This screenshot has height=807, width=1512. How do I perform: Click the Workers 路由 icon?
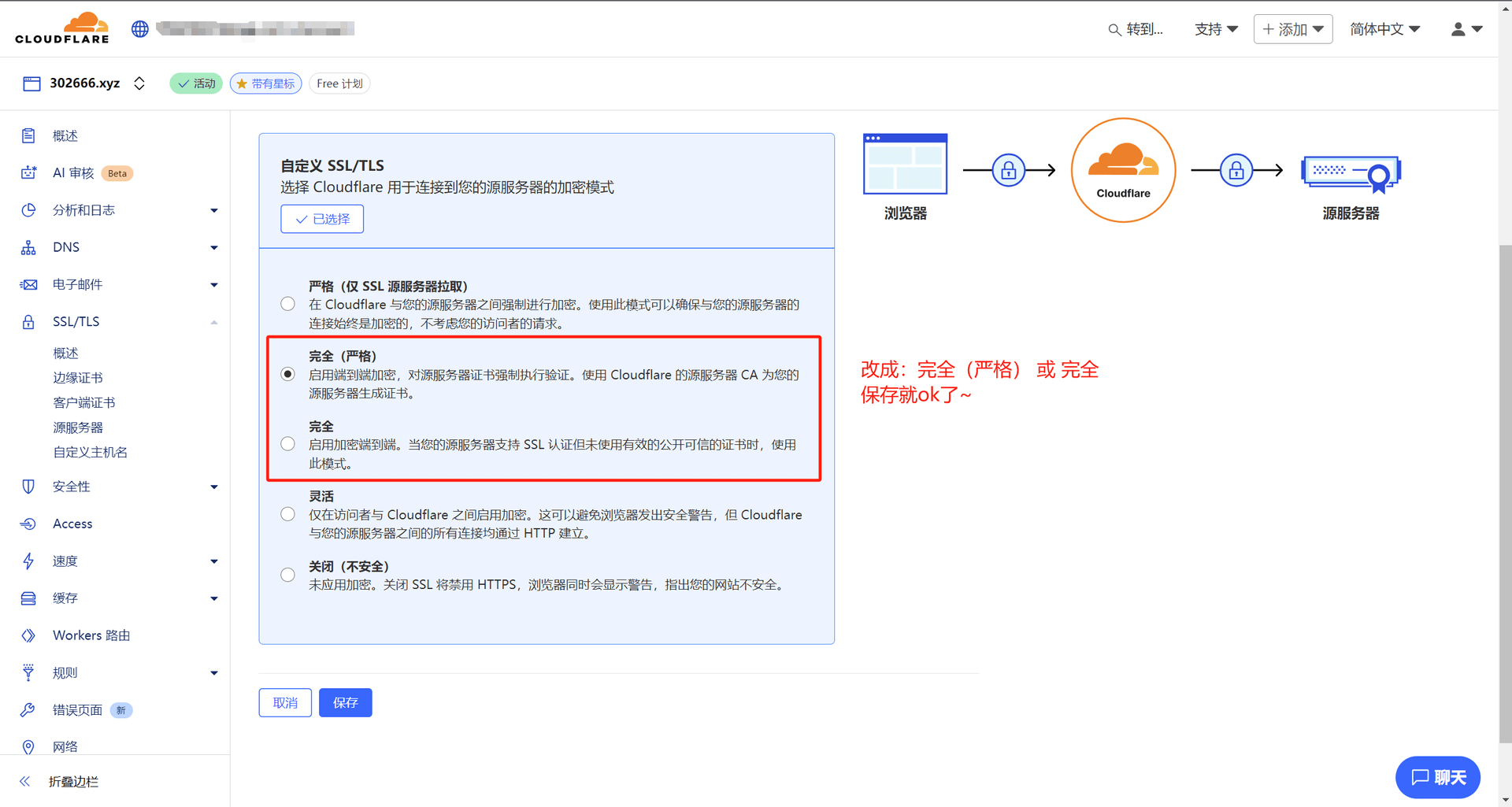point(28,635)
